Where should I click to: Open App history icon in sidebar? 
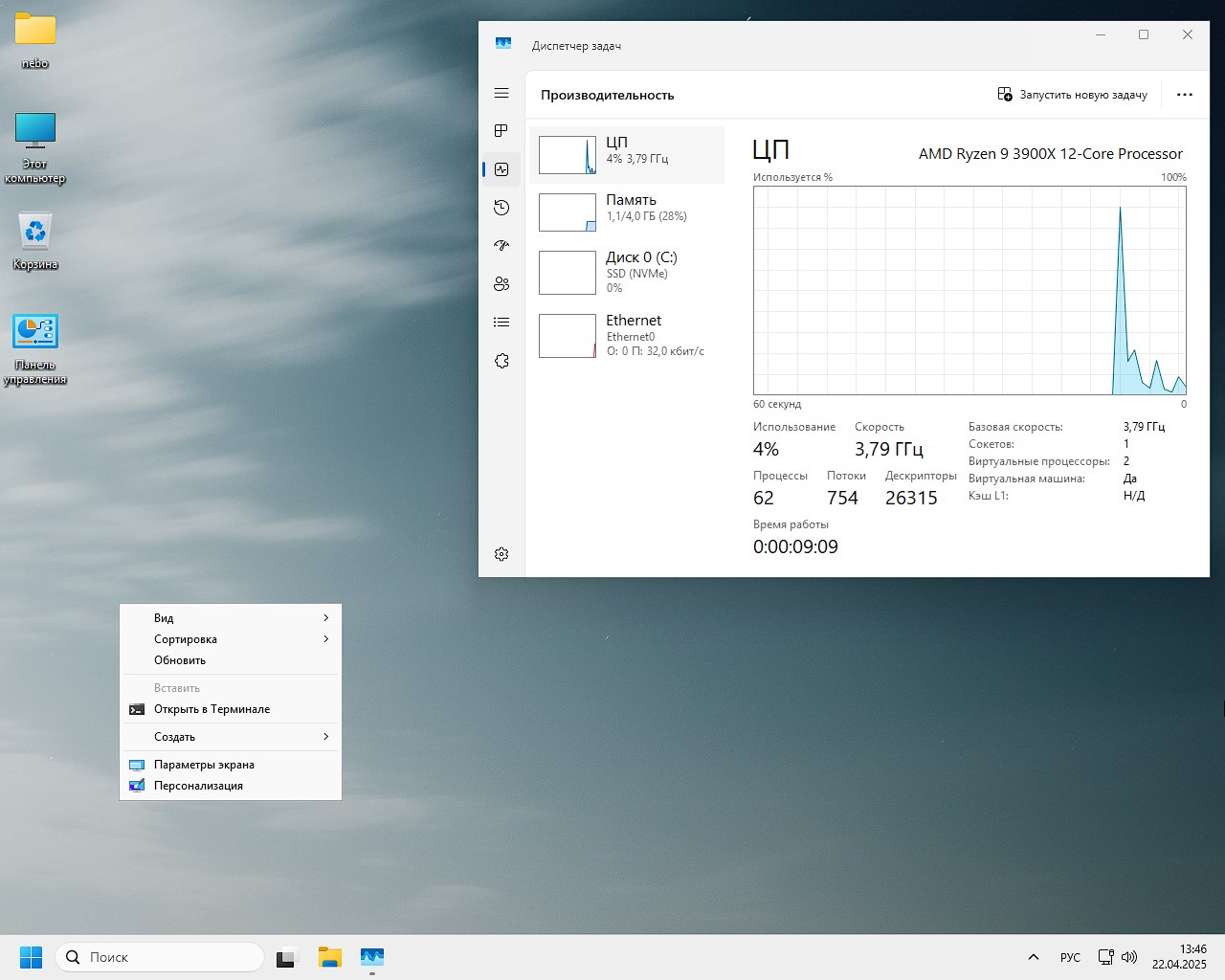click(501, 208)
